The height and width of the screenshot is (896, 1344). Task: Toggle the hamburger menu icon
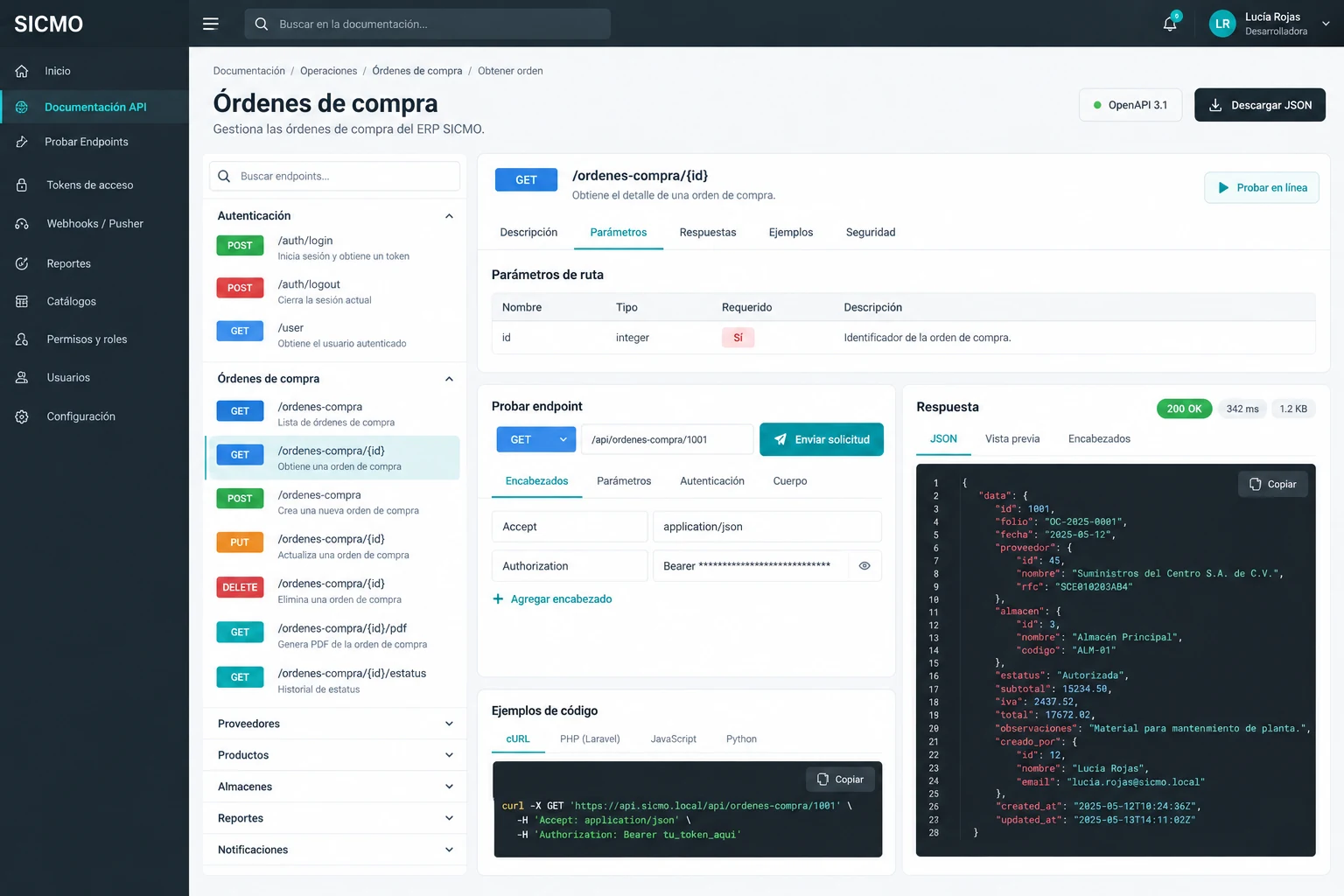point(211,24)
